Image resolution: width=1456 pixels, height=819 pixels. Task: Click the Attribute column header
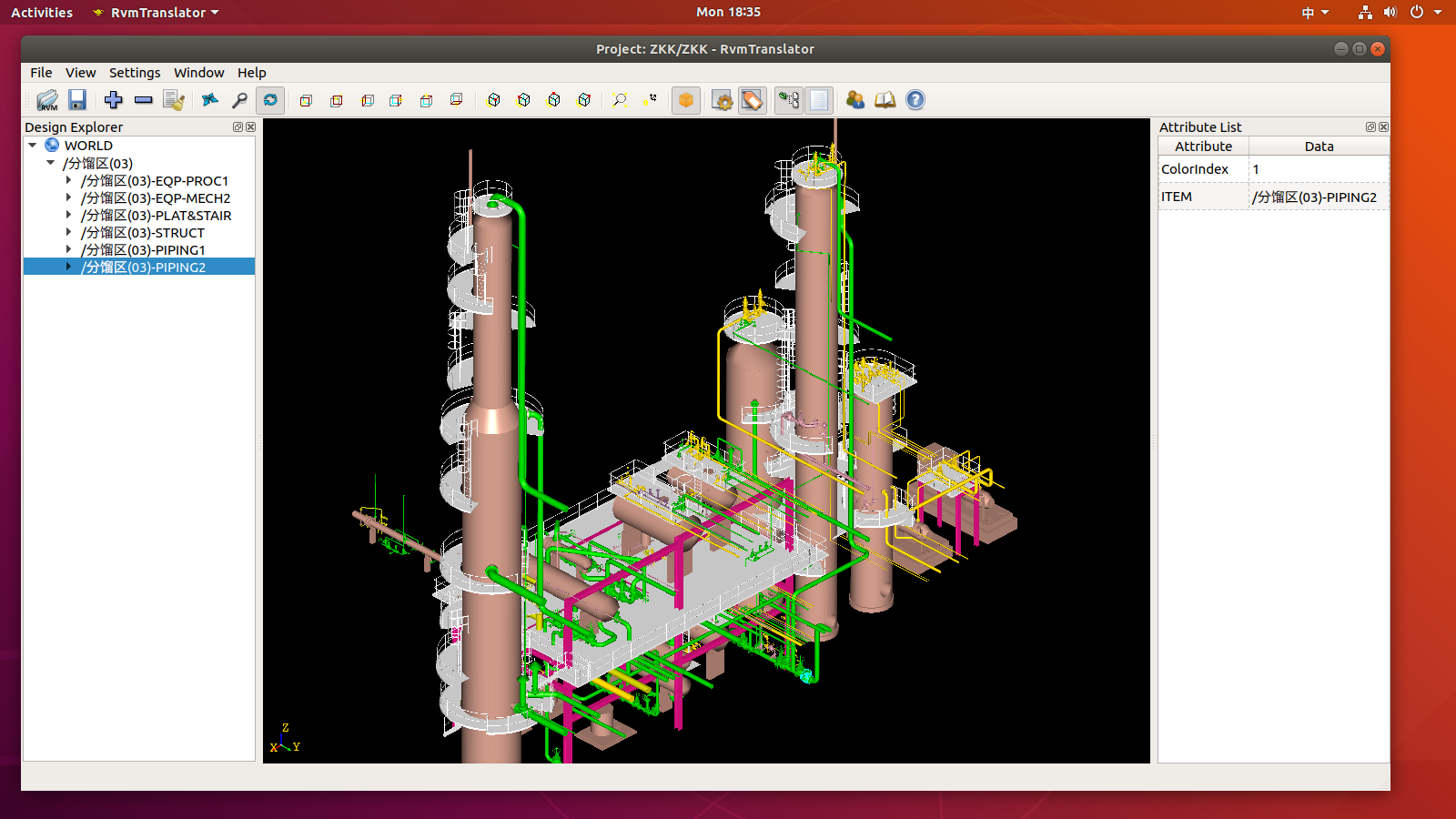click(1203, 147)
